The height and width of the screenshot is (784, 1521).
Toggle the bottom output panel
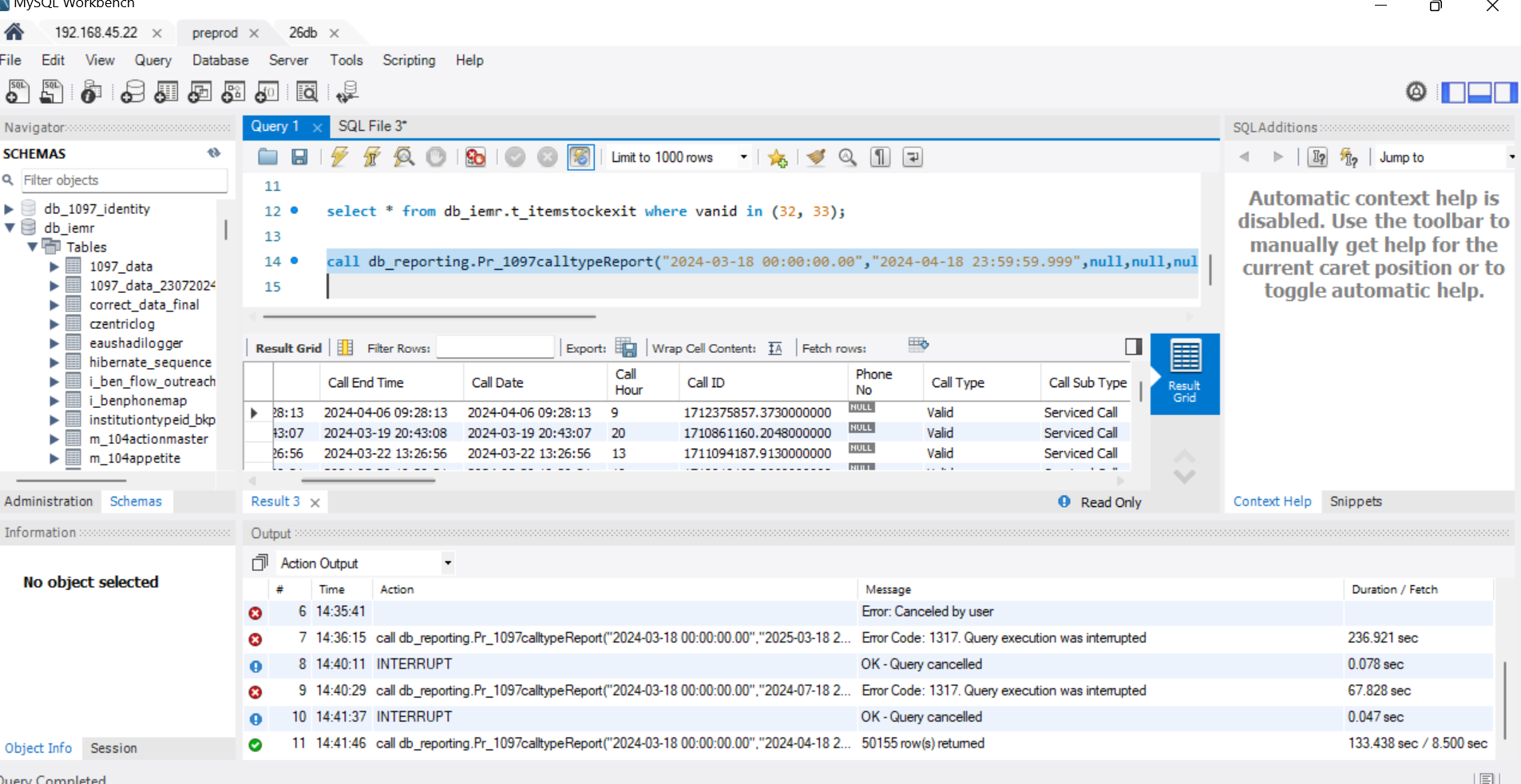(1479, 93)
